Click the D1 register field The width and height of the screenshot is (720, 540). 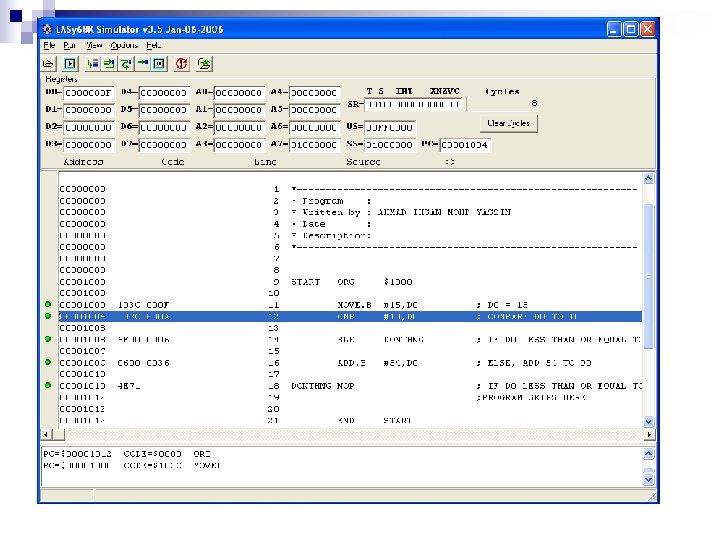tap(88, 110)
